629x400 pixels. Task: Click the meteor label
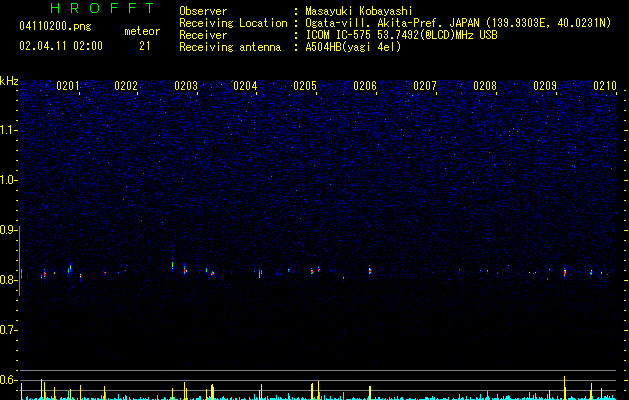142,31
